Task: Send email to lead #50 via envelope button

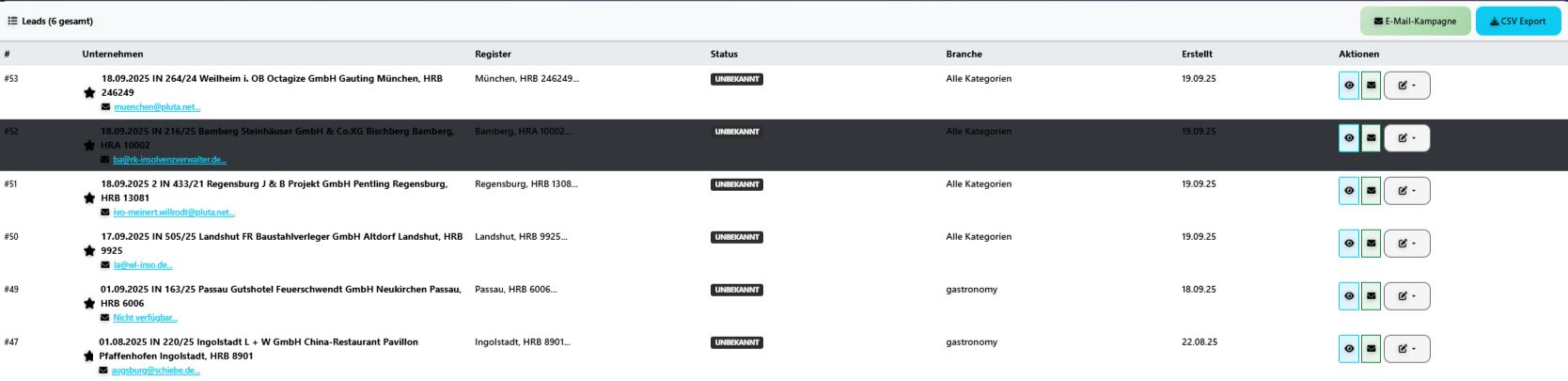Action: [x=1371, y=244]
